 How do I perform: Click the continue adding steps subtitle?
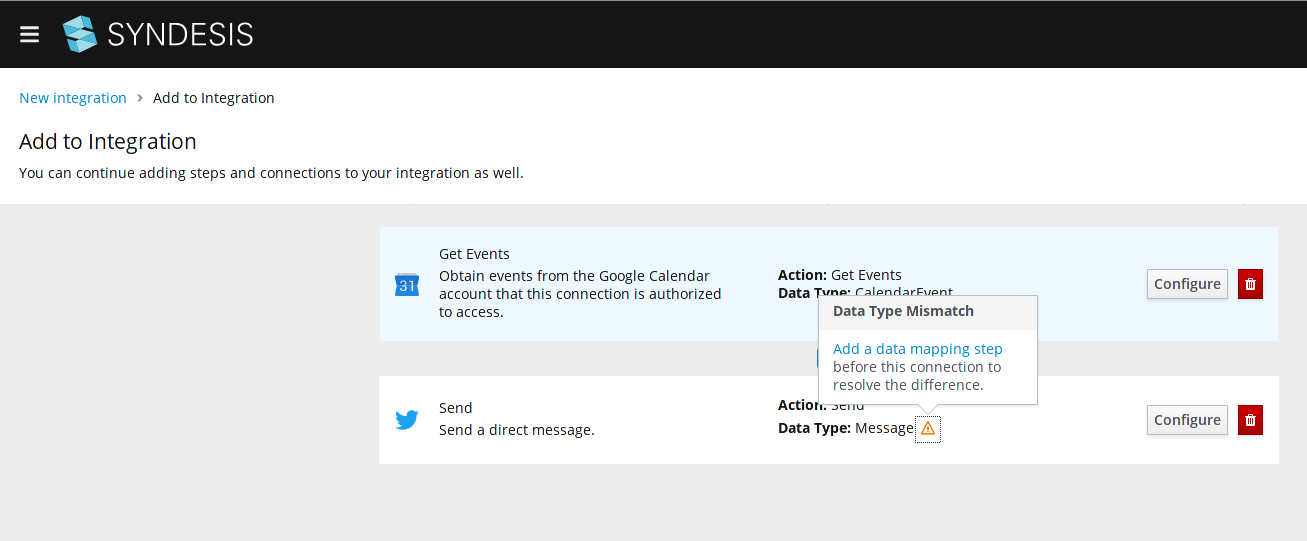271,173
